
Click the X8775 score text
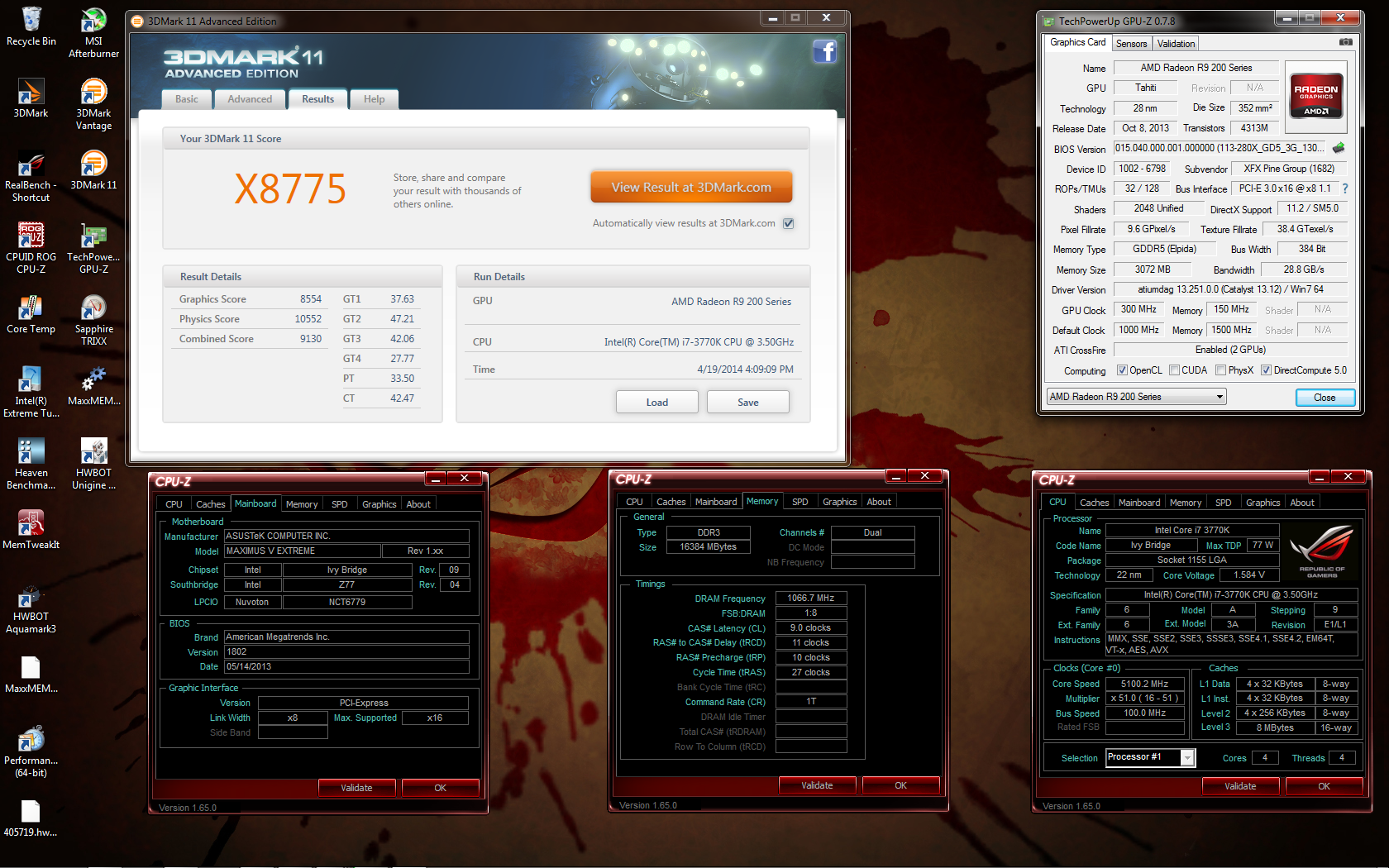290,189
